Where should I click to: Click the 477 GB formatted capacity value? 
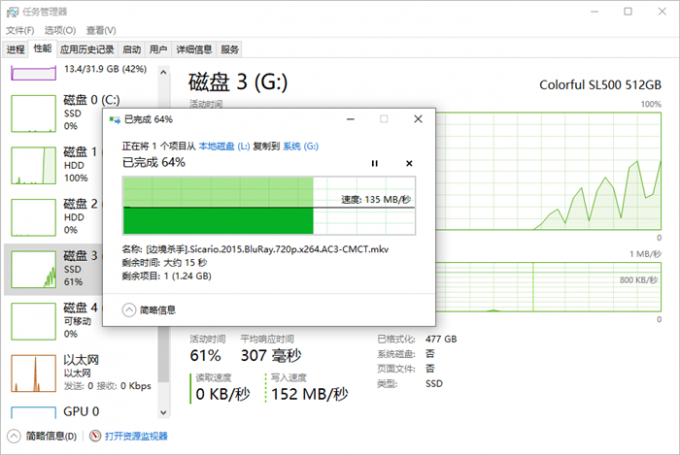[x=441, y=339]
